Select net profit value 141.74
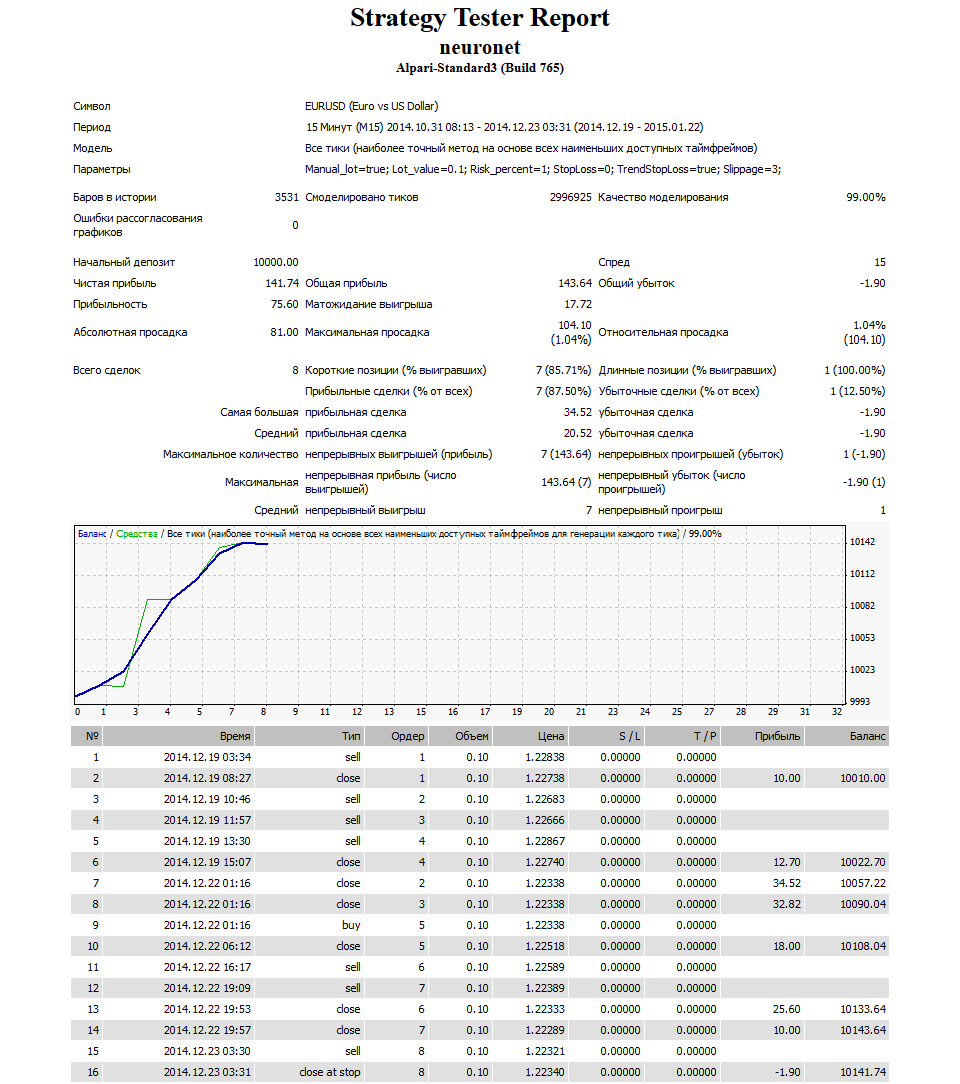The width and height of the screenshot is (960, 1084). point(282,283)
